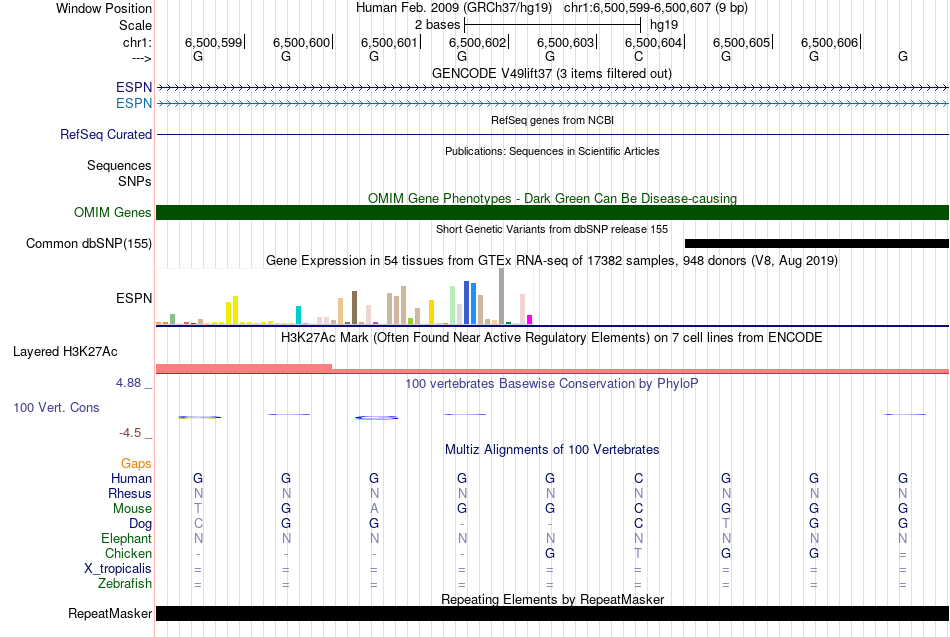Viewport: 950px width, 637px height.
Task: Click the "Rhesus" alignment row label
Action: [130, 493]
